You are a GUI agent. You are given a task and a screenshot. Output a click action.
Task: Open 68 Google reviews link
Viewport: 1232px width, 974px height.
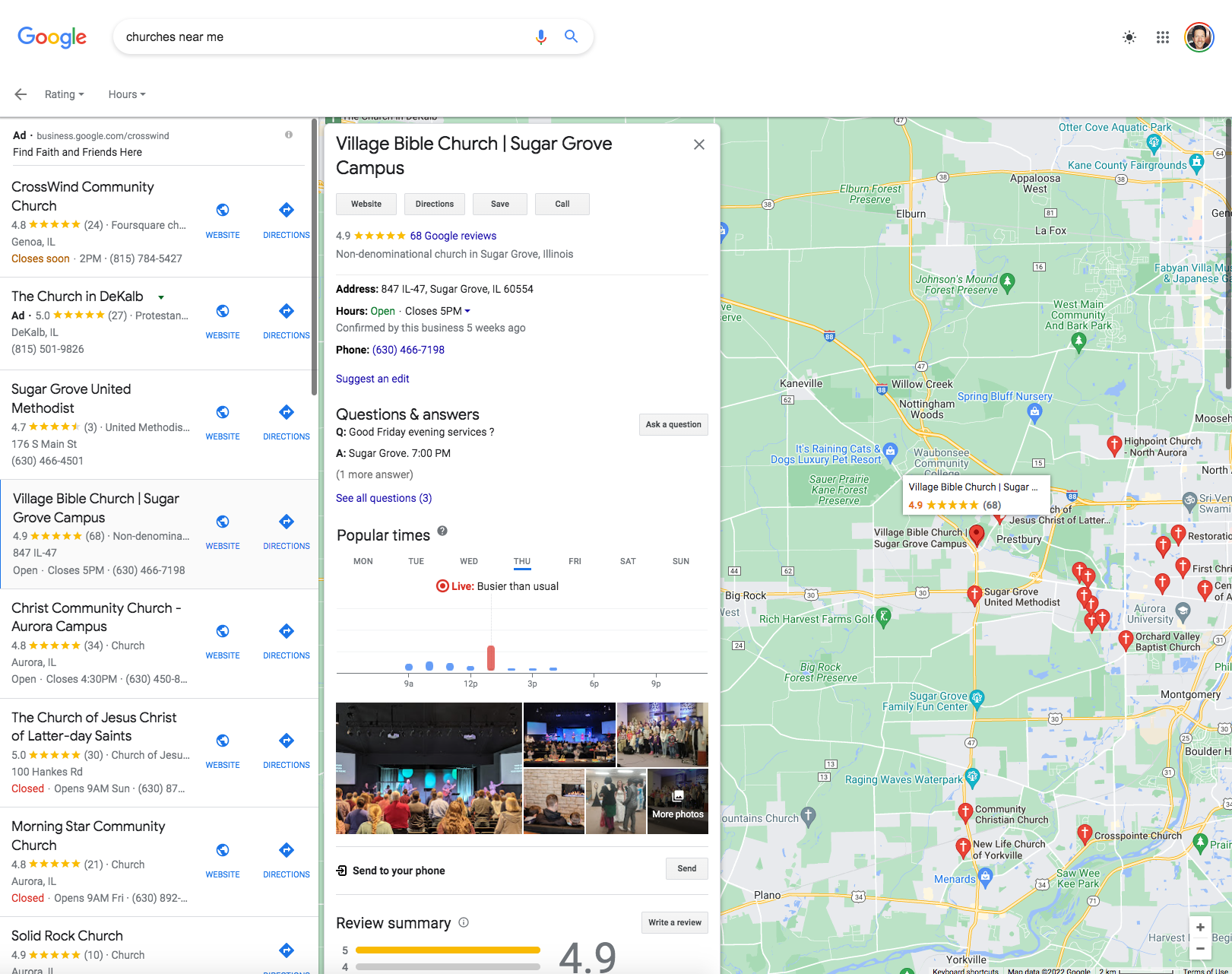(x=453, y=236)
